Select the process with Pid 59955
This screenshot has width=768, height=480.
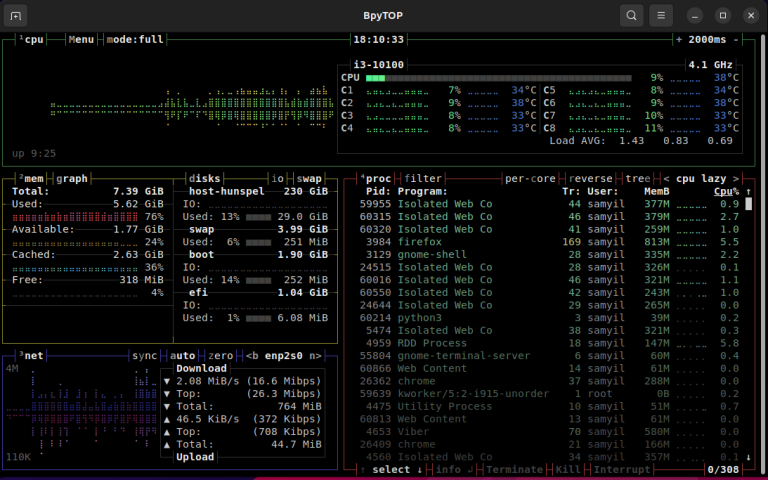tap(549, 204)
